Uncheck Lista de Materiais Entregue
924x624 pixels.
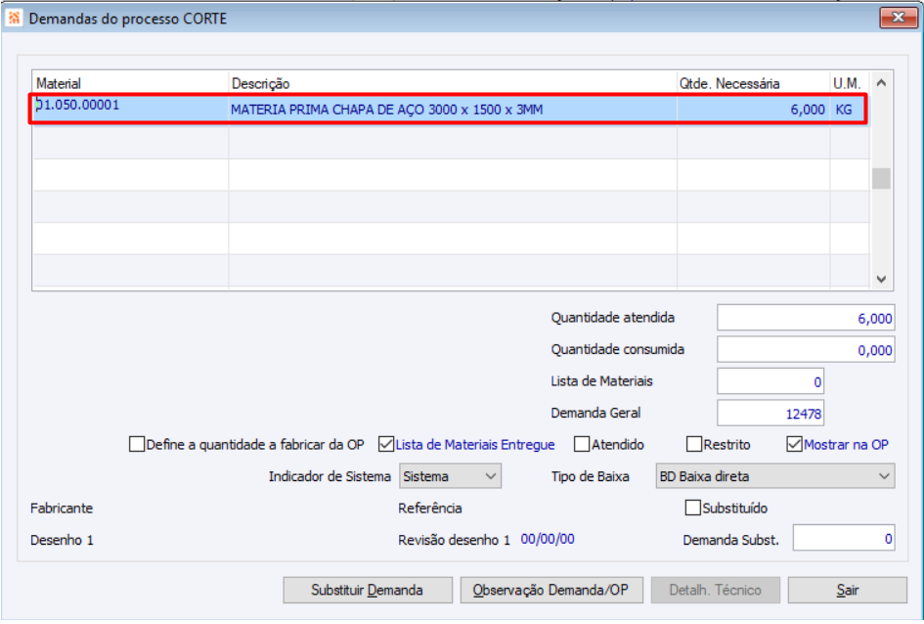[386, 444]
